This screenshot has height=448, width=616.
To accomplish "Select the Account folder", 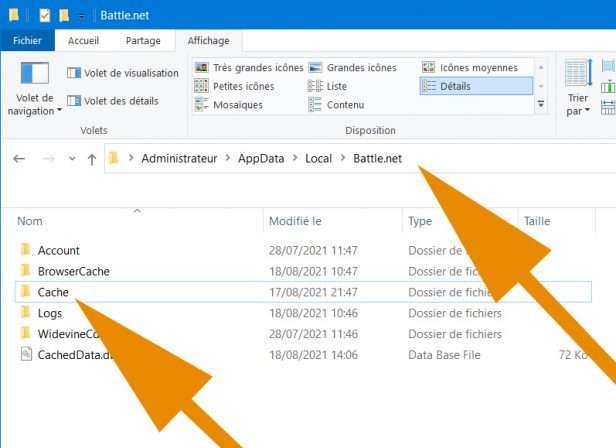I will click(59, 250).
